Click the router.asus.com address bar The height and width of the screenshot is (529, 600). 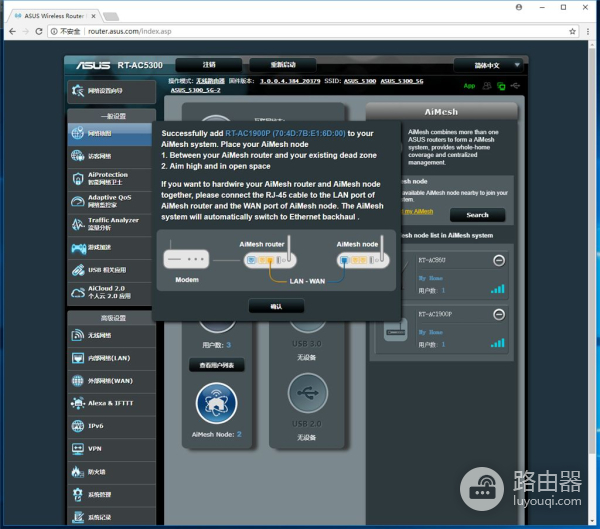click(300, 31)
